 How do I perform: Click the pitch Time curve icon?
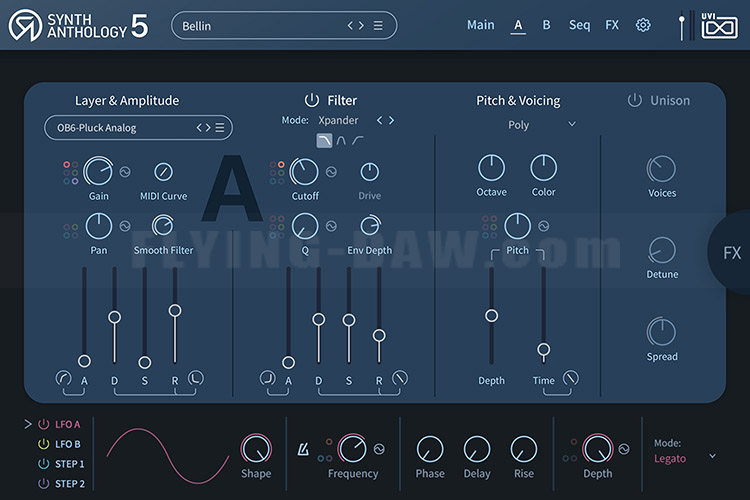coord(570,378)
